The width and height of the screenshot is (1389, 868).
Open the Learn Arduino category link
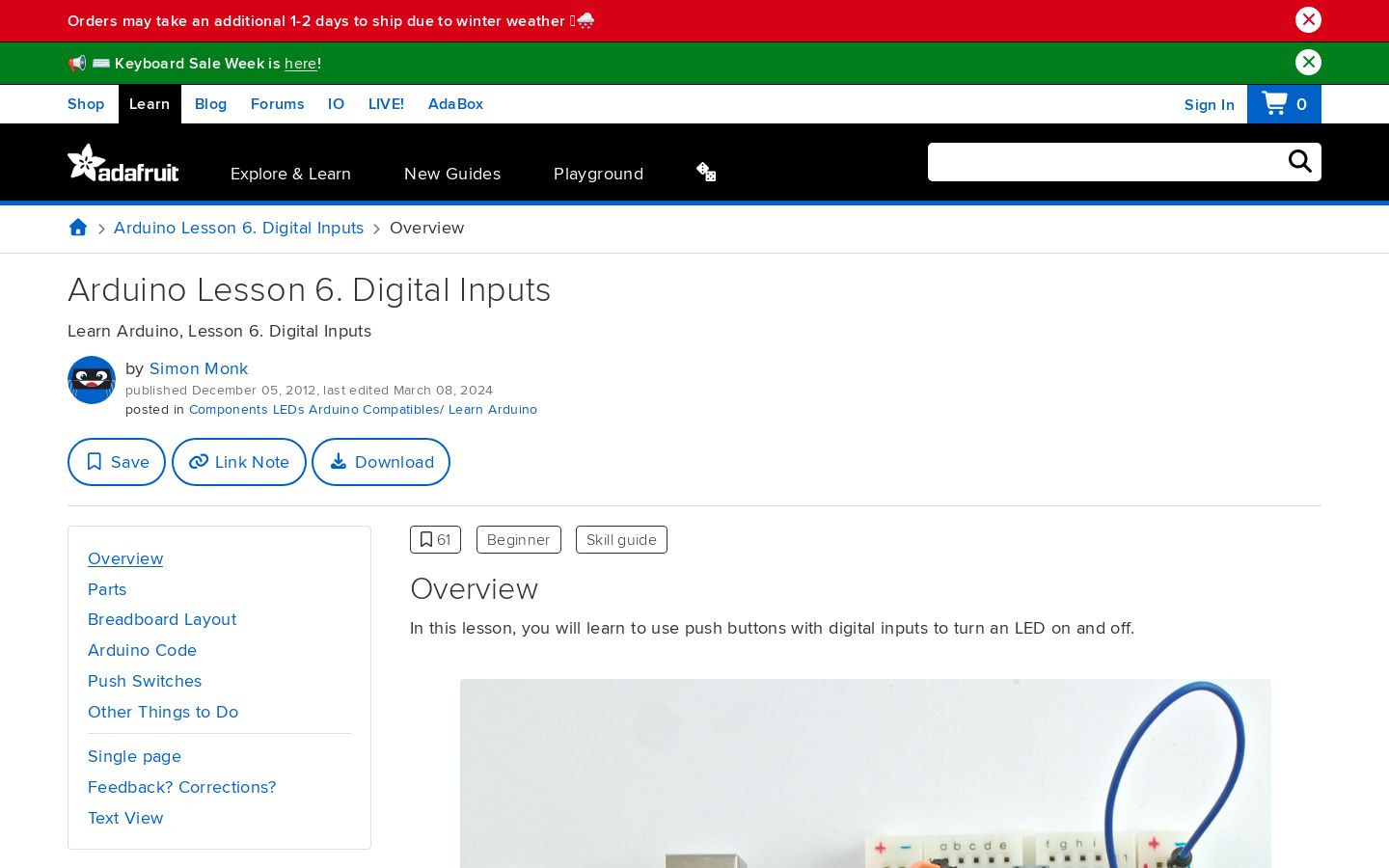pyautogui.click(x=493, y=410)
